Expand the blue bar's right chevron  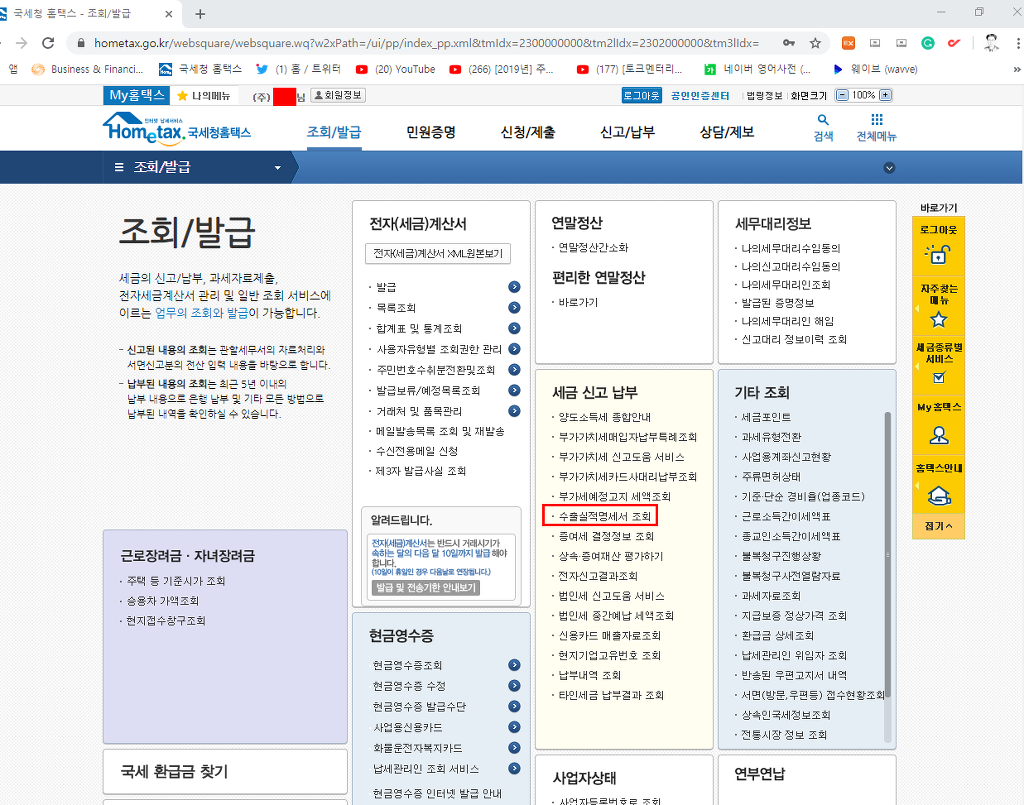889,167
